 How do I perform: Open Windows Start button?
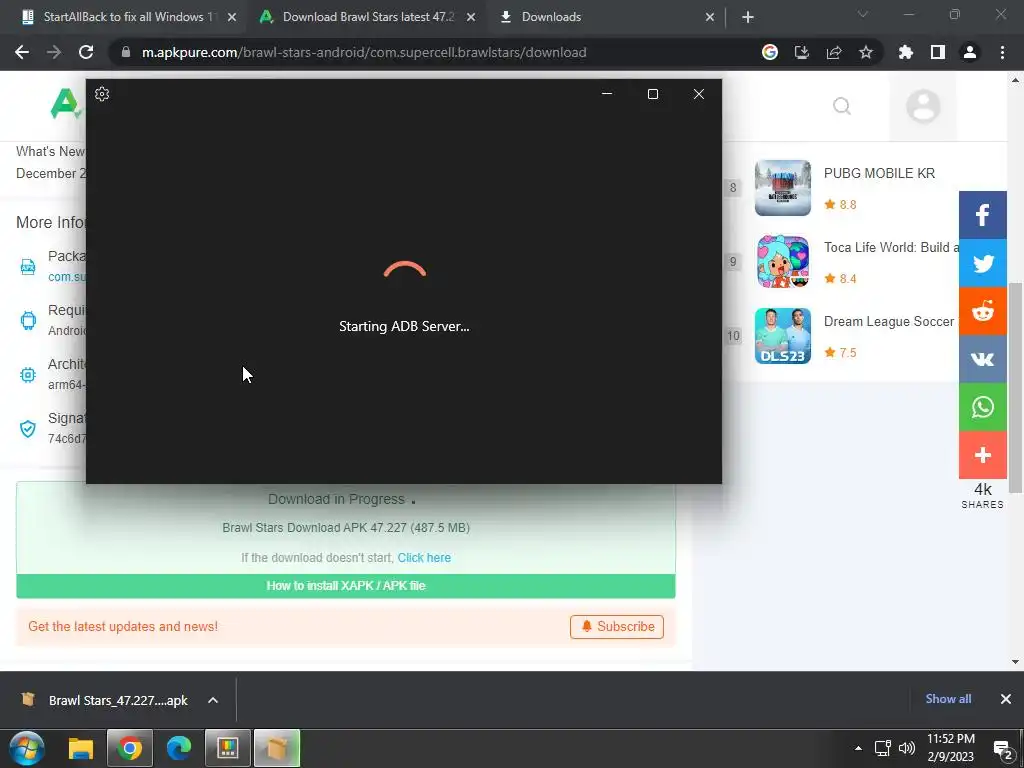27,748
